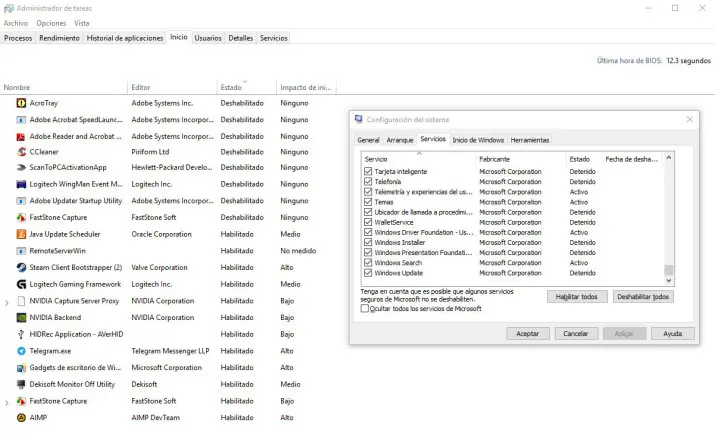The width and height of the screenshot is (715, 438).
Task: Enable Ocultar todos los servicios de Microsoft
Action: pos(365,309)
